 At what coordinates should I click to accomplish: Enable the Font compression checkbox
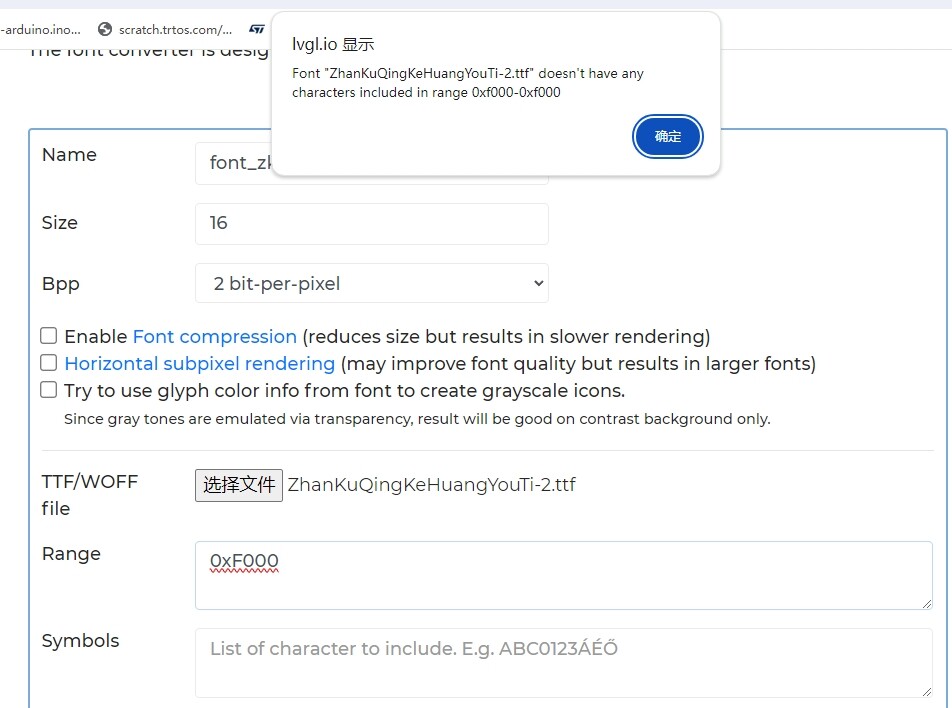47,335
